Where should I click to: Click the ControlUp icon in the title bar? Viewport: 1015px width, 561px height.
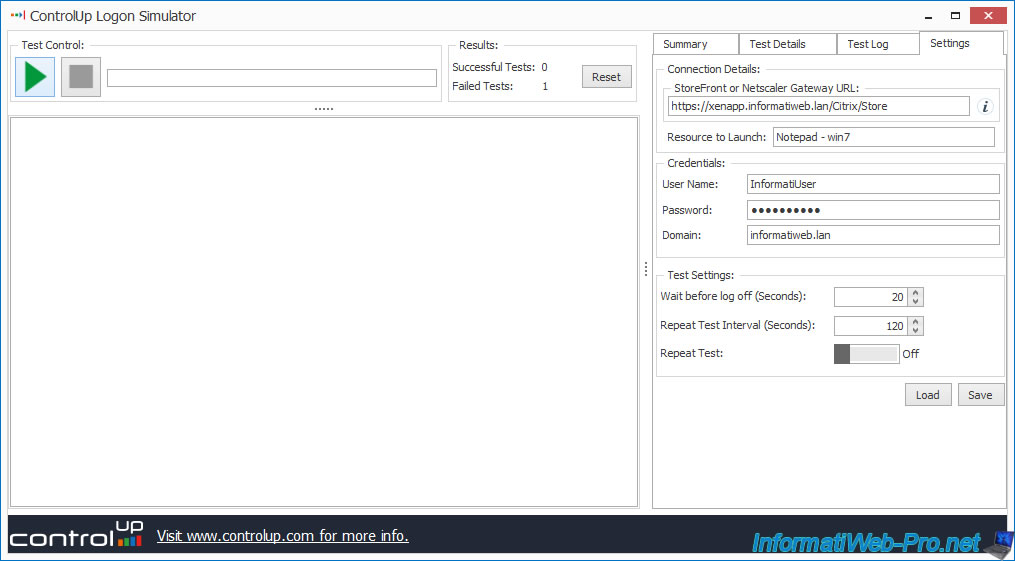[x=17, y=16]
